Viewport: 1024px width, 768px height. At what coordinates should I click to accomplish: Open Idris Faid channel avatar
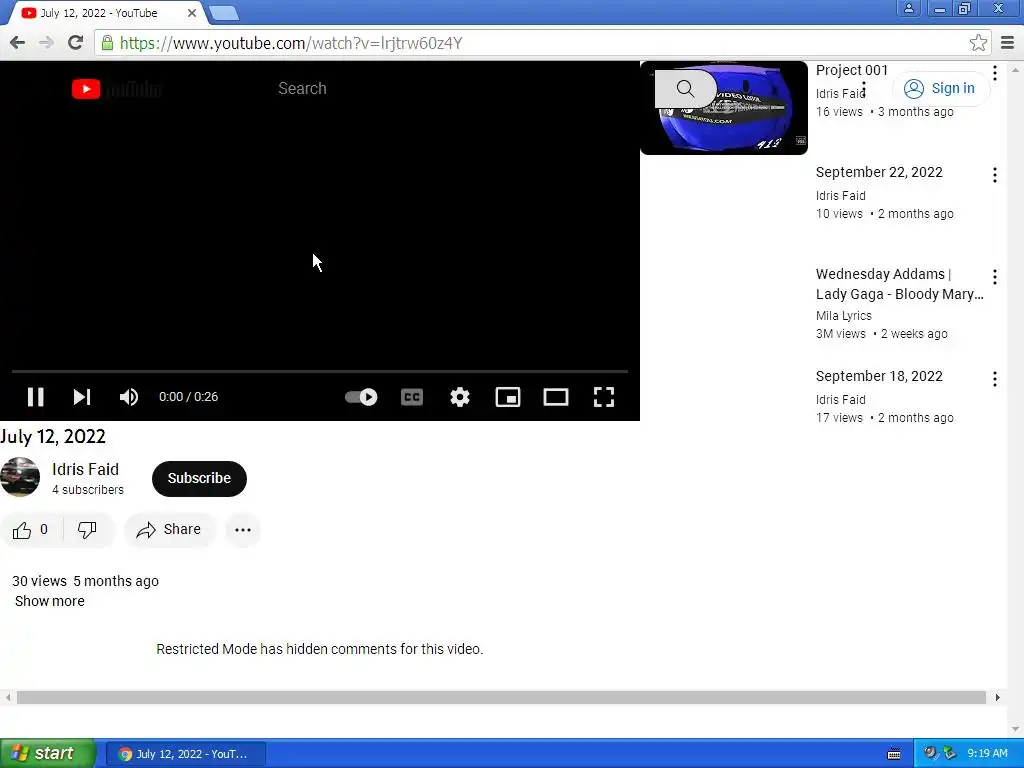pos(20,477)
